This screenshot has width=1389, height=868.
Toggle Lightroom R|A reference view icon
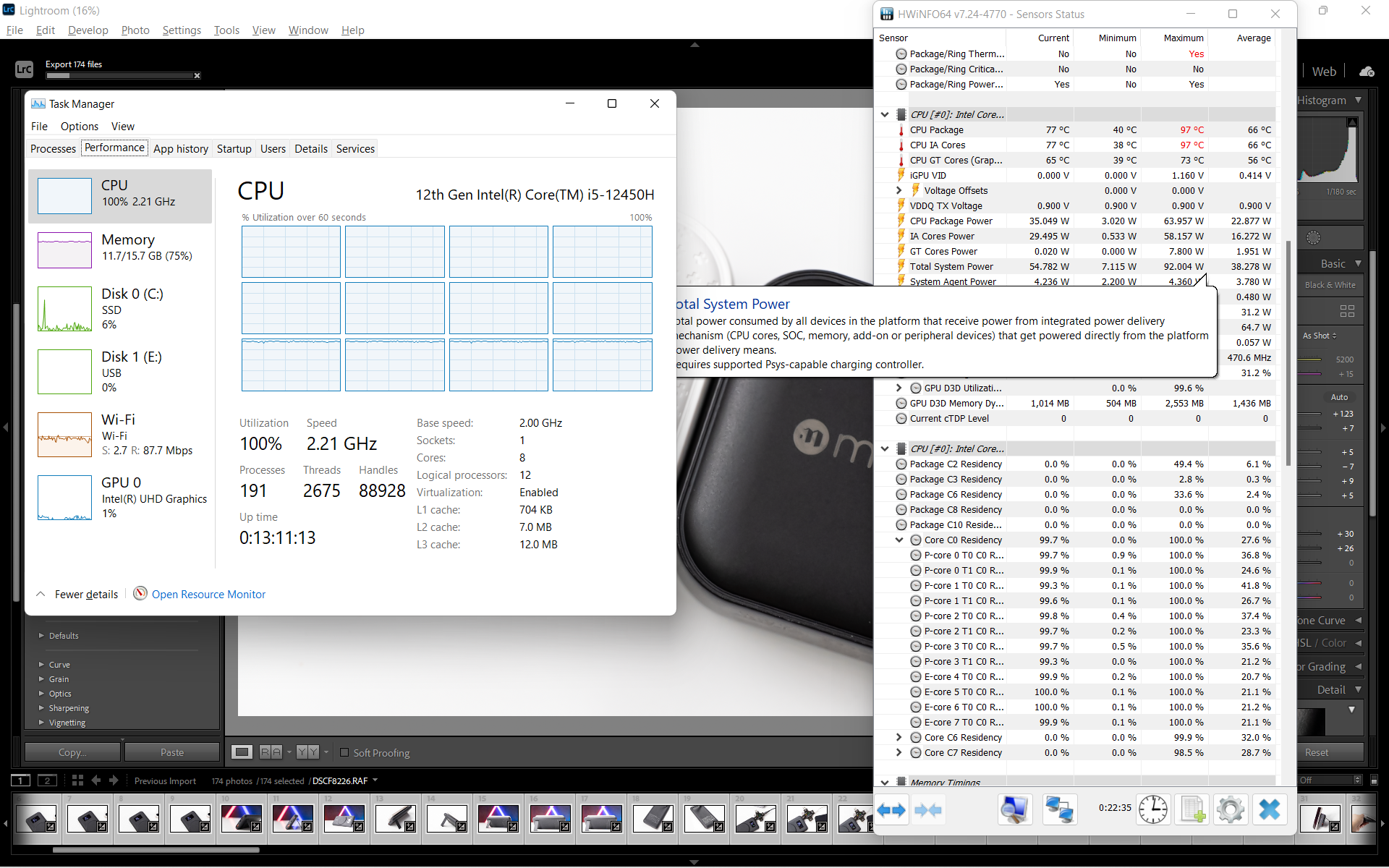point(271,752)
